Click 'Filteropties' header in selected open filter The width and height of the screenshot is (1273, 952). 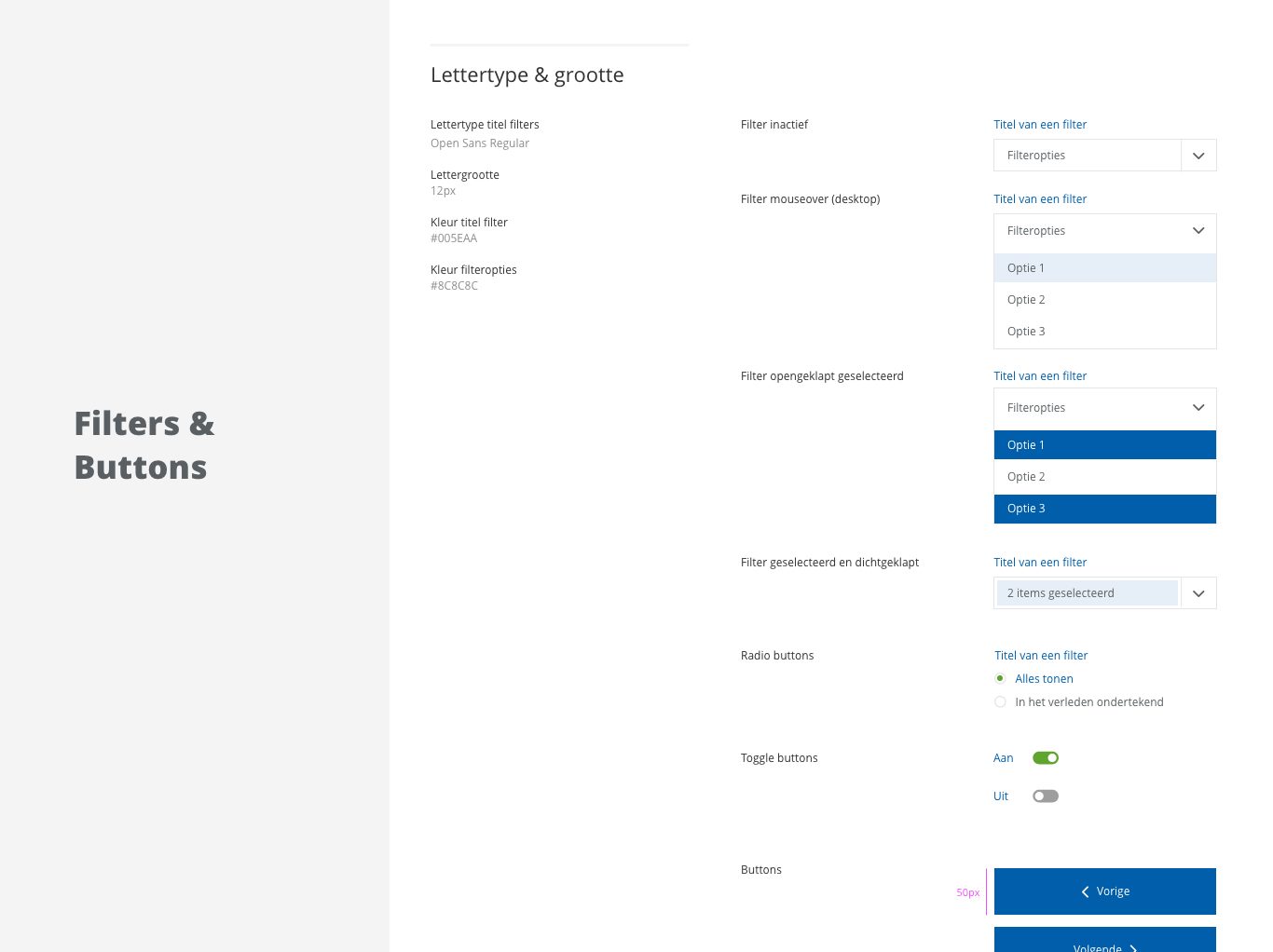pyautogui.click(x=1036, y=407)
